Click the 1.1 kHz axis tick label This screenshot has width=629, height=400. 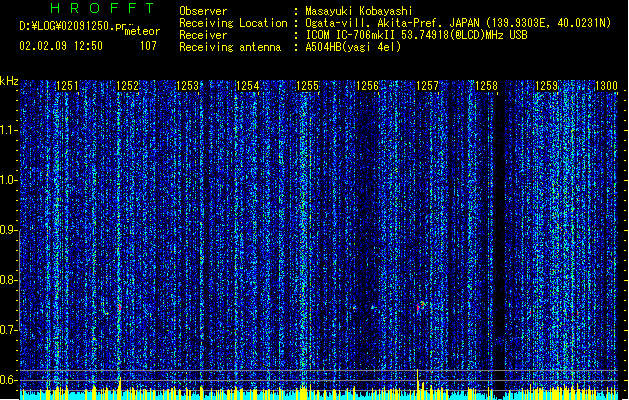click(8, 131)
